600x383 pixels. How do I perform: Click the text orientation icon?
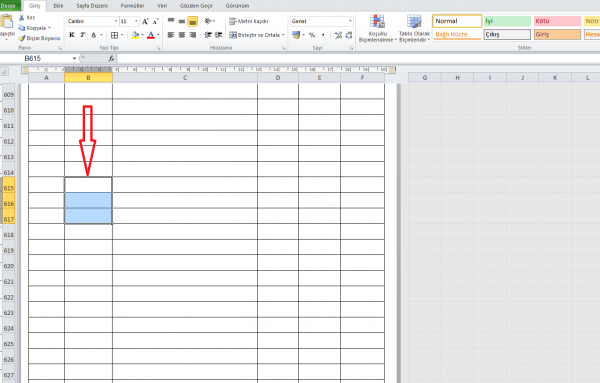pyautogui.click(x=208, y=21)
